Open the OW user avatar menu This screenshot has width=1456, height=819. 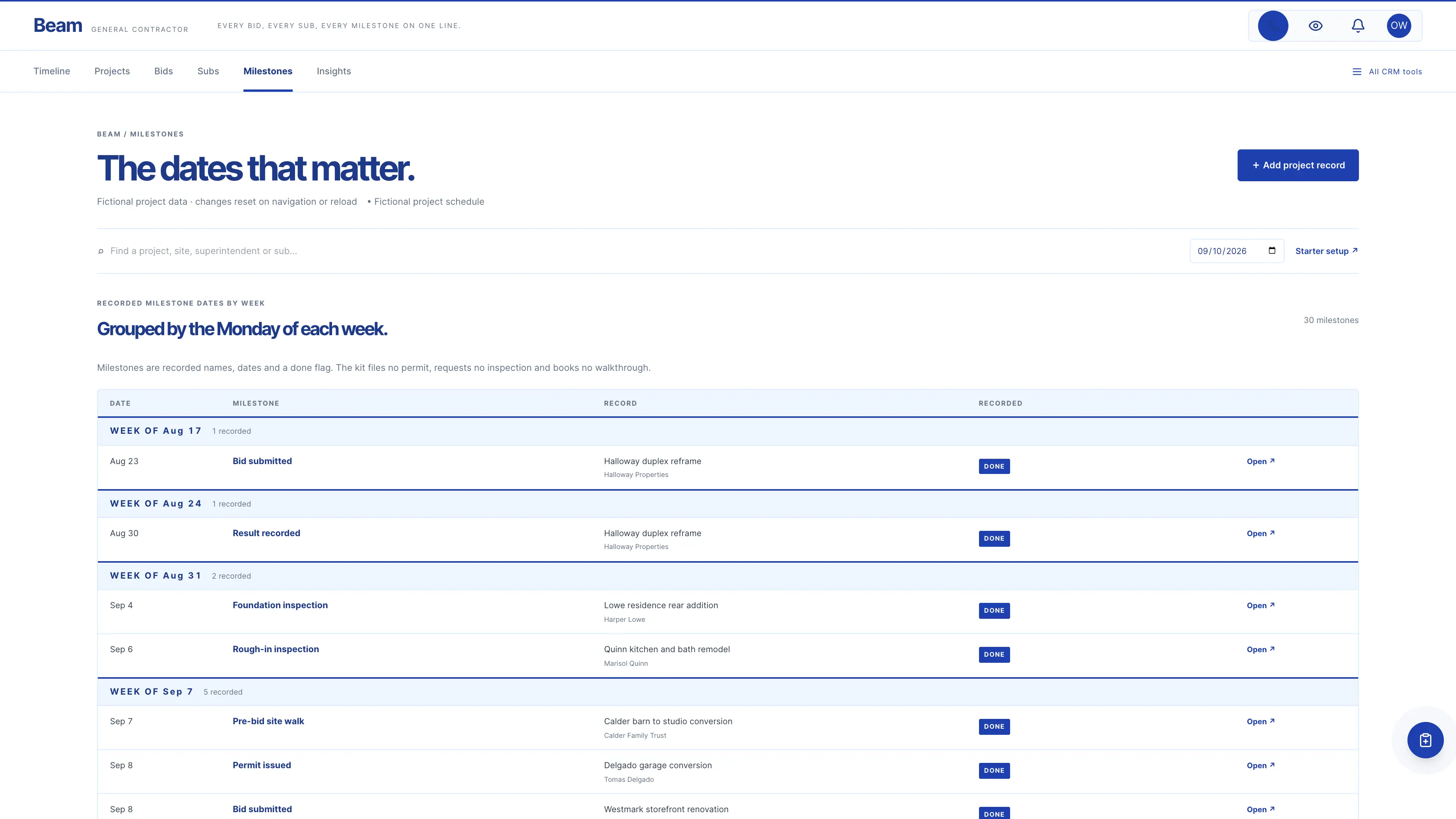(x=1399, y=25)
